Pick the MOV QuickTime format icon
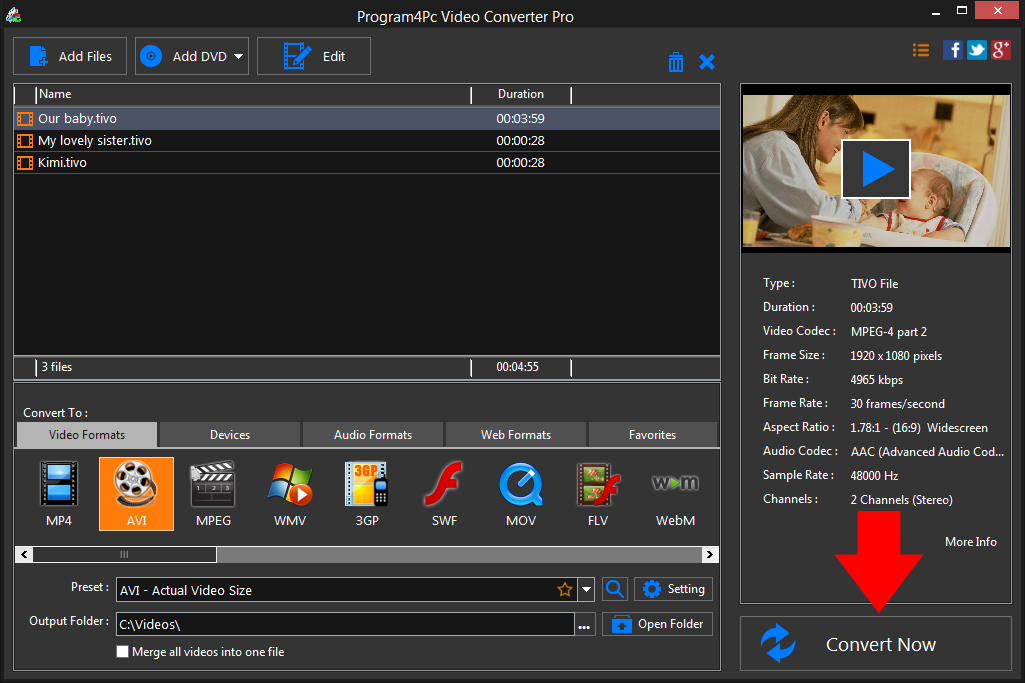Screen dimensions: 1025x683 pyautogui.click(x=521, y=493)
